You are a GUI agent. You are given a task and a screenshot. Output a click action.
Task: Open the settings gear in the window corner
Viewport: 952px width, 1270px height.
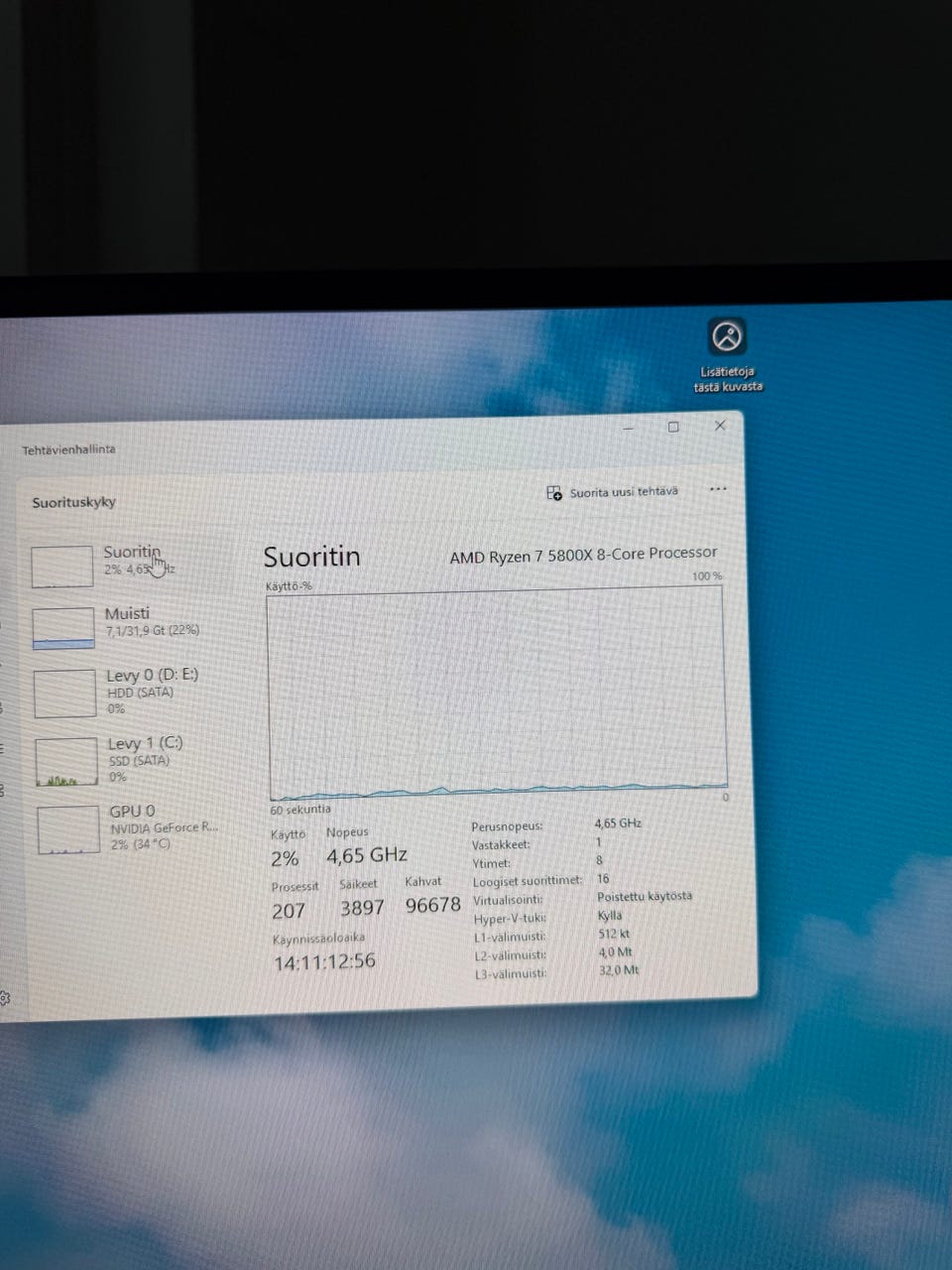pos(4,998)
